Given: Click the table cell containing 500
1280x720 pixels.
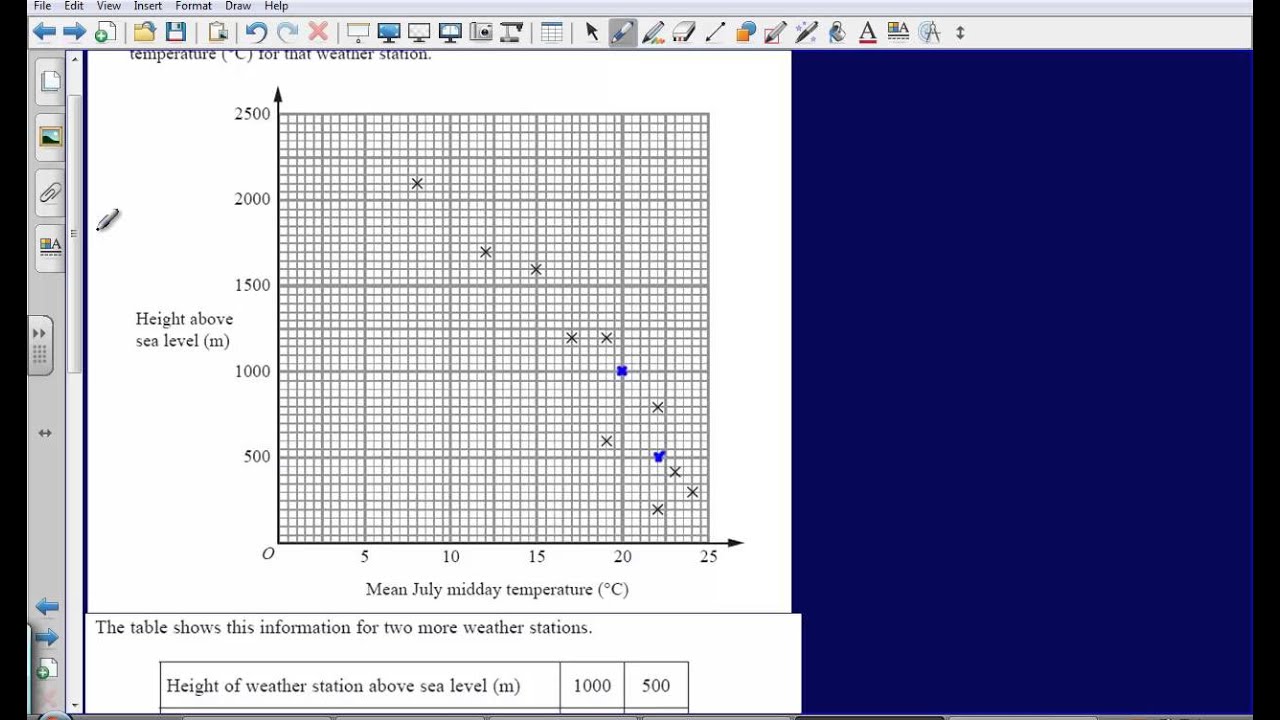Looking at the screenshot, I should (x=656, y=685).
